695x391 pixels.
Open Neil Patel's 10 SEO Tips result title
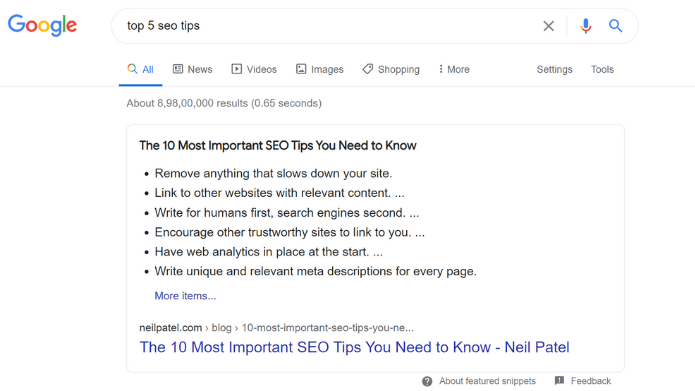pos(354,347)
